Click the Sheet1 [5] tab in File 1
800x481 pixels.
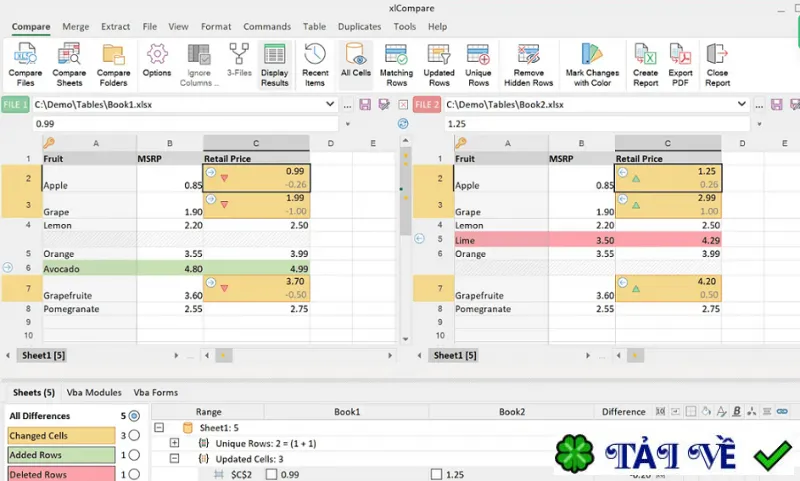43,356
